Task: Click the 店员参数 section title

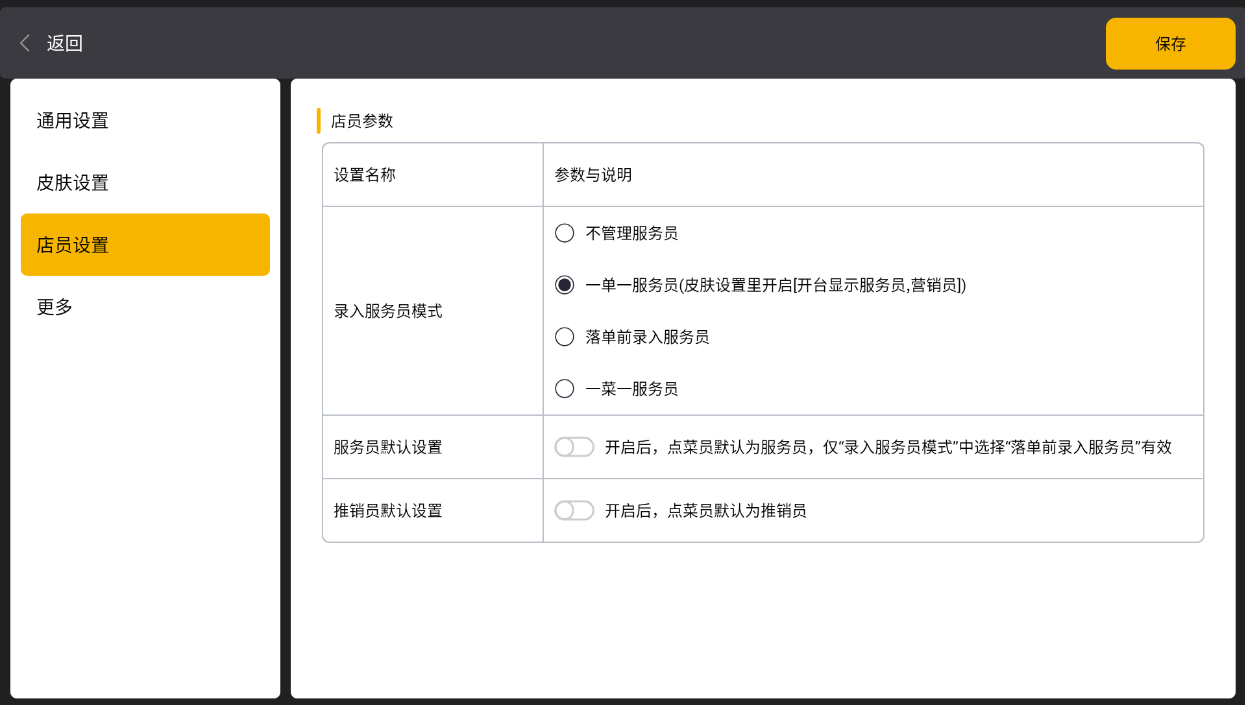Action: 362,121
